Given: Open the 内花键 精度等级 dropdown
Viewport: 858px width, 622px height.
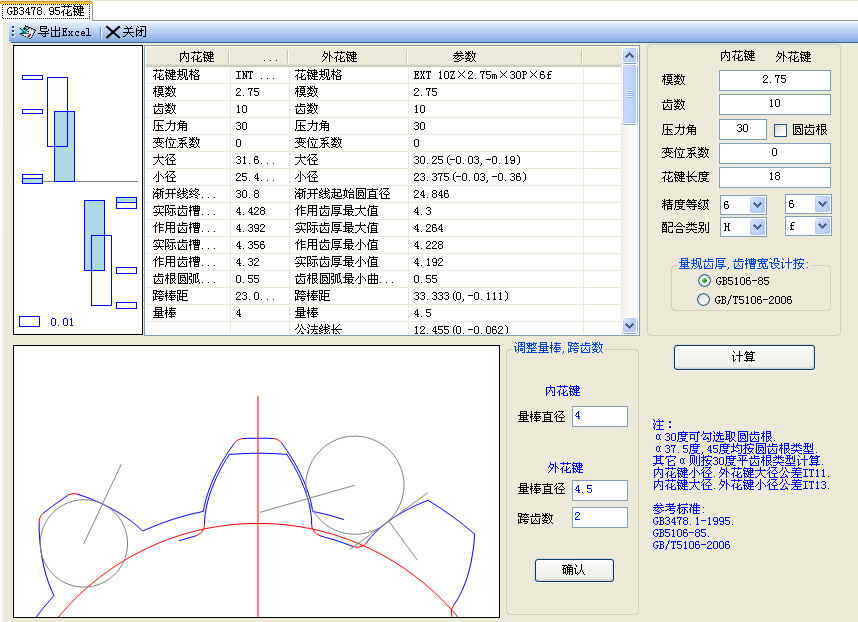Looking at the screenshot, I should (x=757, y=205).
